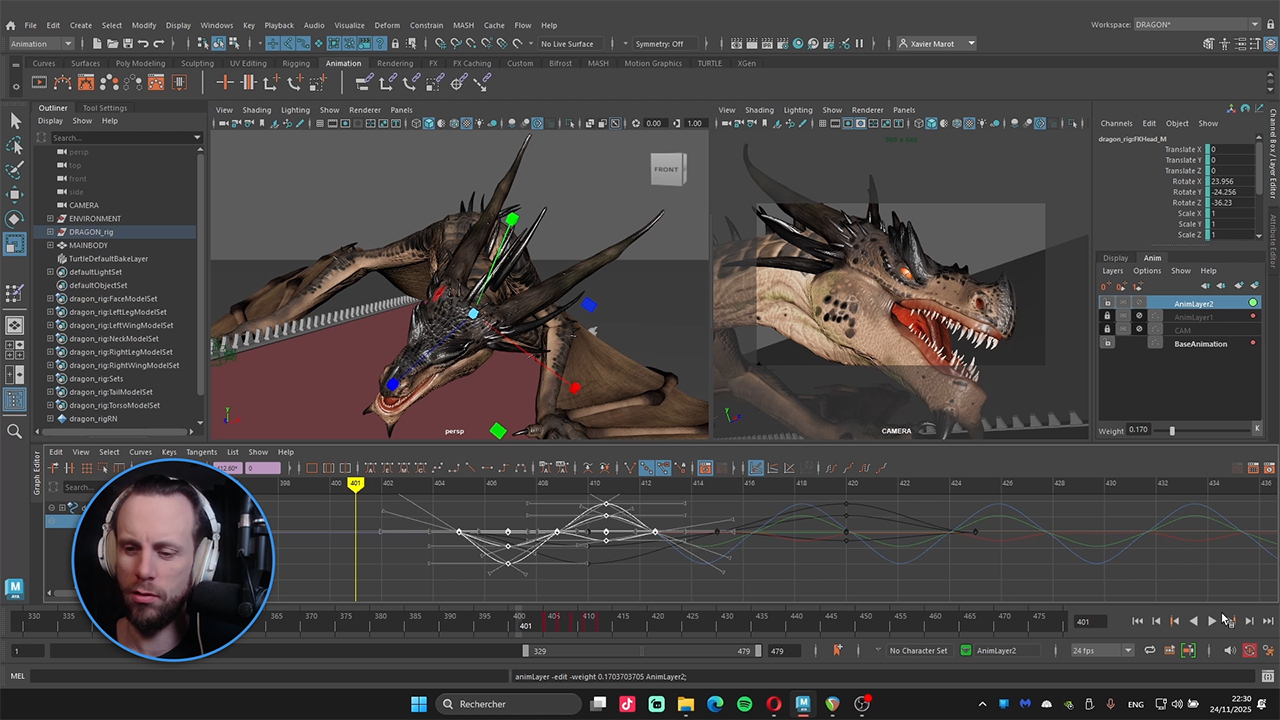Click the FRONT face of the view cube
The image size is (1280, 720).
click(666, 169)
